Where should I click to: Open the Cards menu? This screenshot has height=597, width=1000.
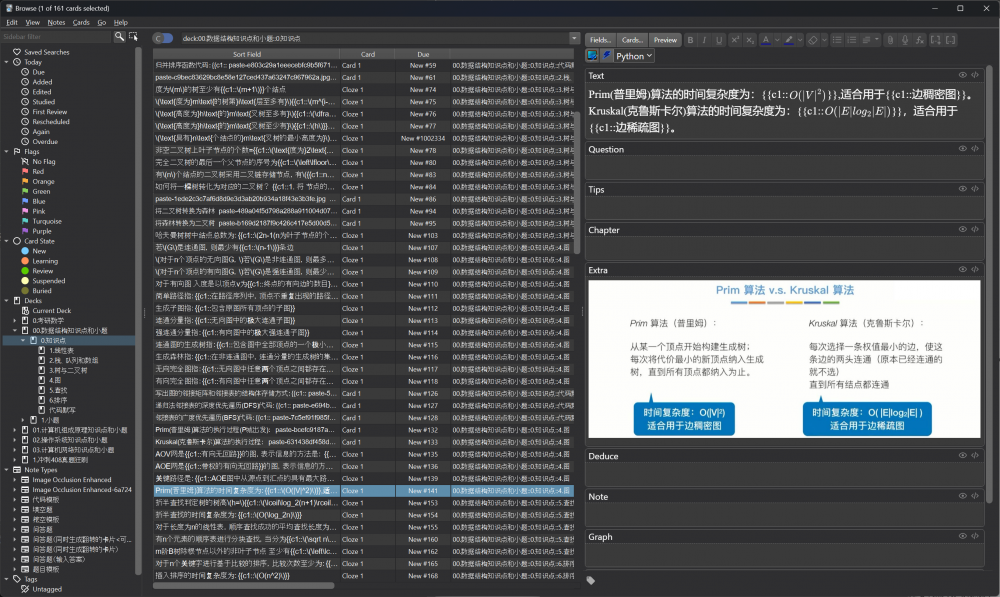tap(81, 22)
